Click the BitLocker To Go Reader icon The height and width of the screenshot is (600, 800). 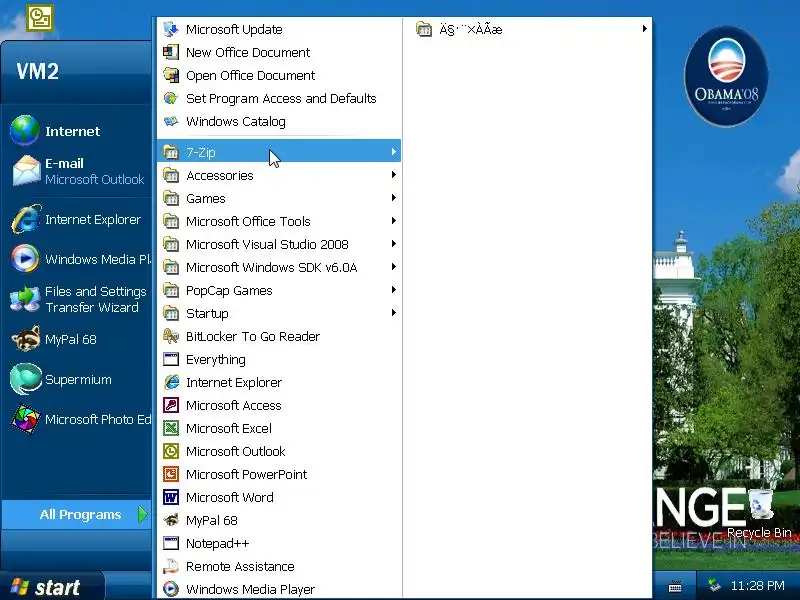click(x=171, y=336)
